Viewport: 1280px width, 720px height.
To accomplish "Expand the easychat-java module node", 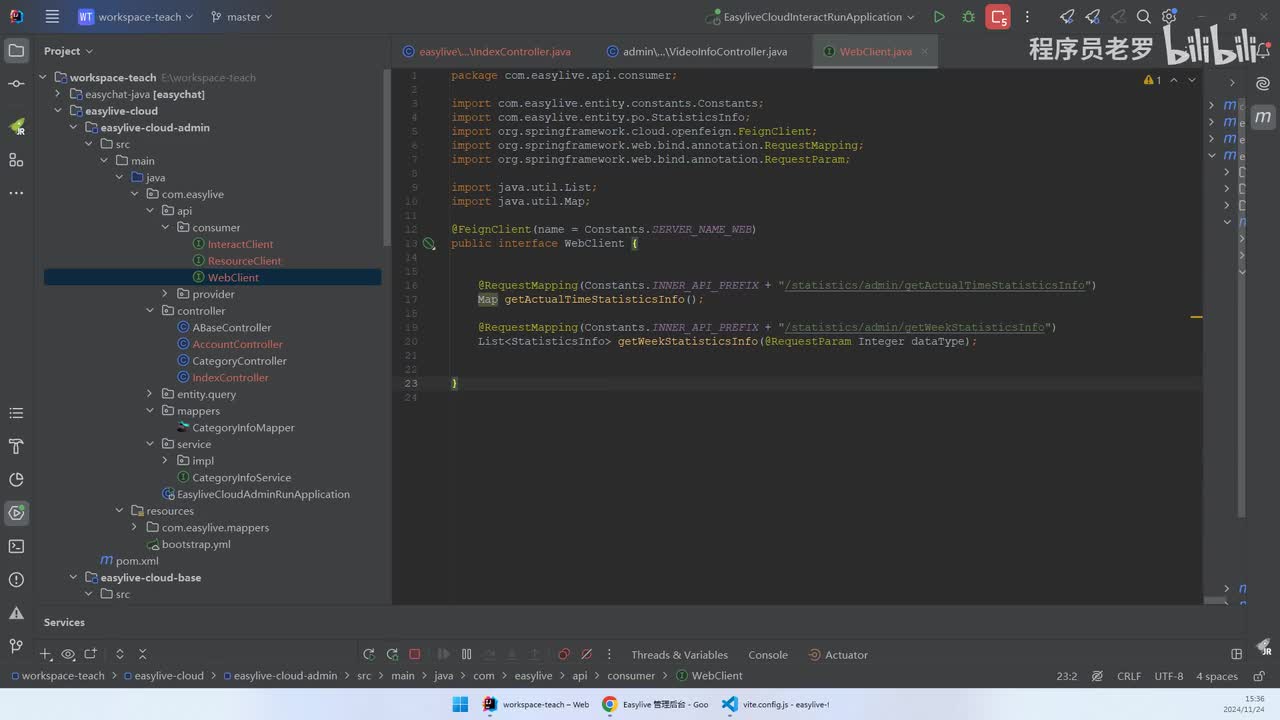I will 58,94.
